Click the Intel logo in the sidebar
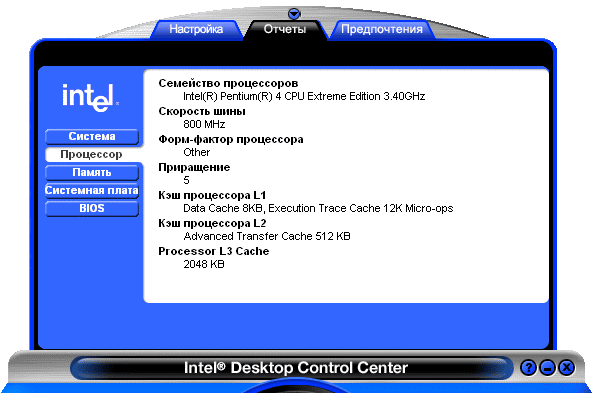The height and width of the screenshot is (393, 593). click(91, 98)
